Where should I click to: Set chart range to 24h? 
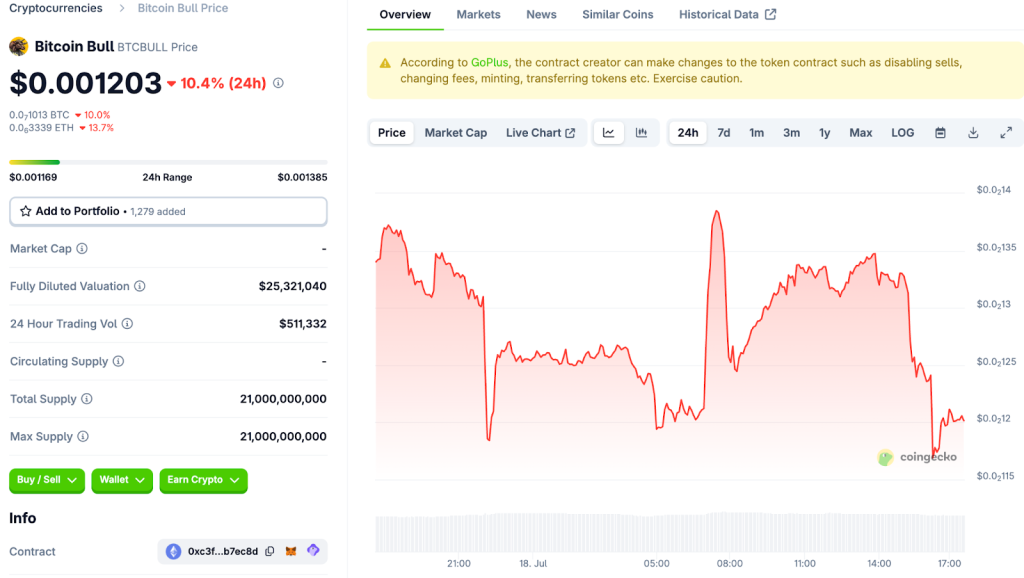click(688, 133)
